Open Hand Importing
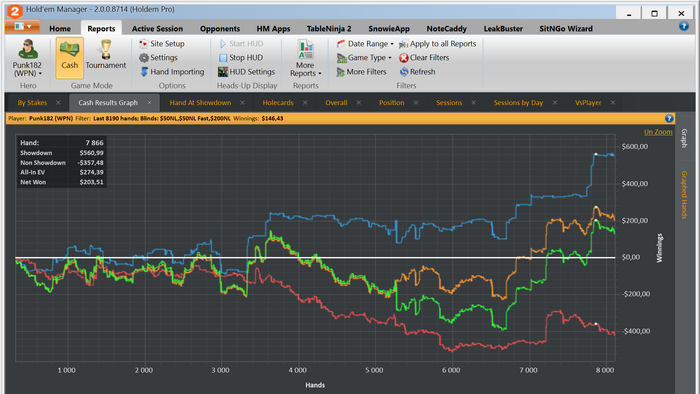This screenshot has height=394, width=700. coord(172,72)
